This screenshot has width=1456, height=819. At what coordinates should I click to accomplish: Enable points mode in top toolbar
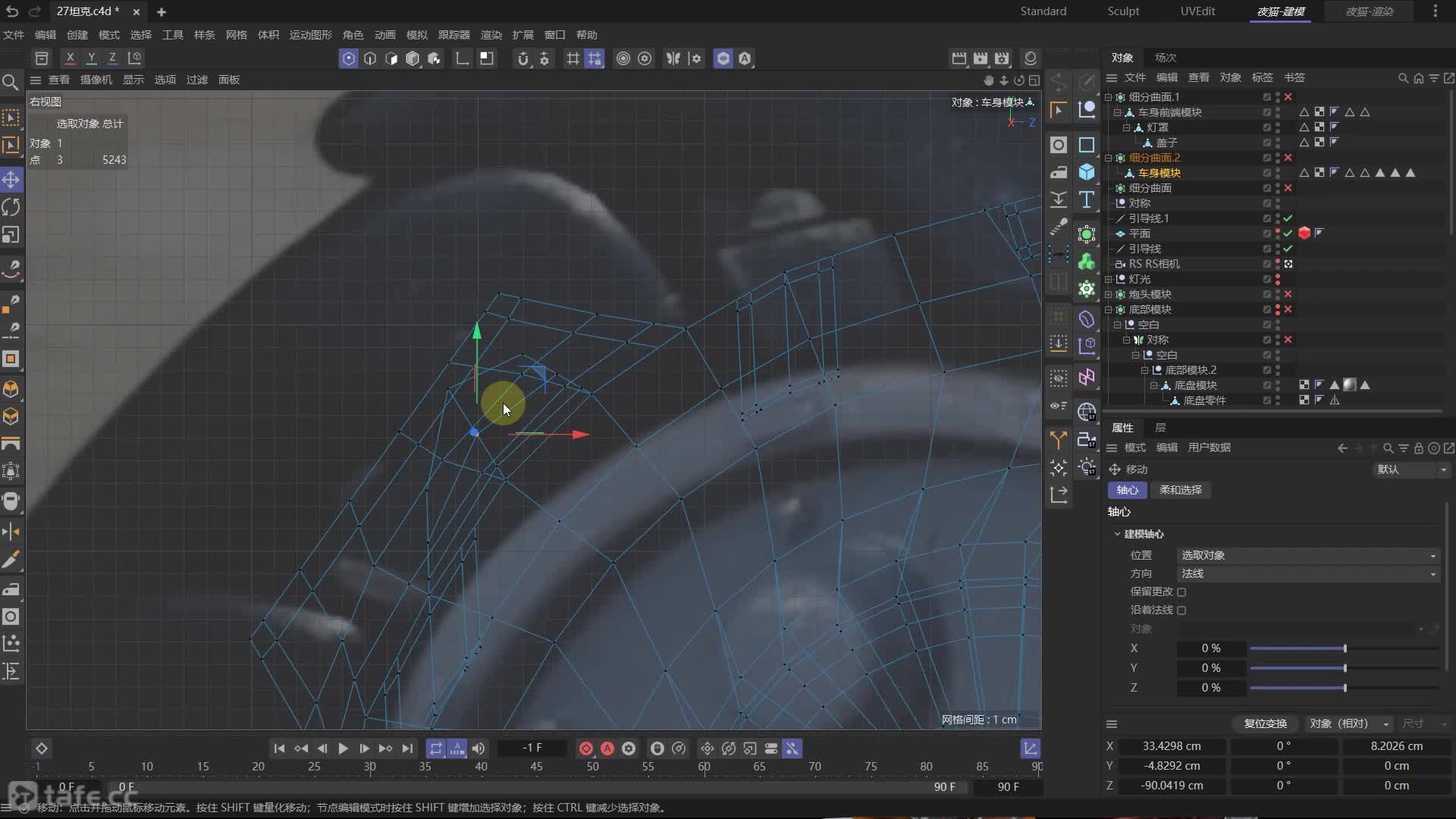pos(348,58)
